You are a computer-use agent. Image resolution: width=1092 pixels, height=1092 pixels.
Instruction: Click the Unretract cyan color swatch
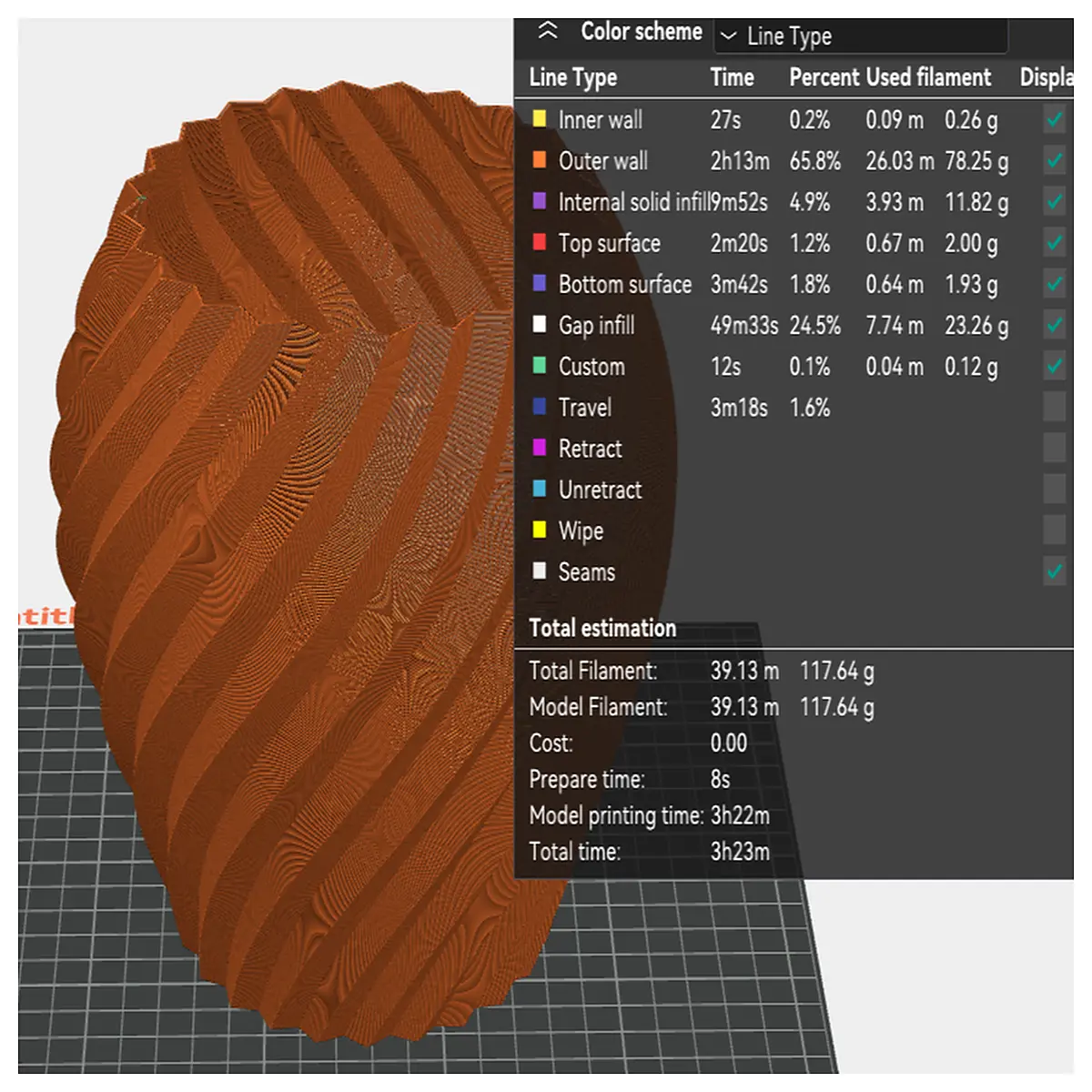pyautogui.click(x=540, y=489)
